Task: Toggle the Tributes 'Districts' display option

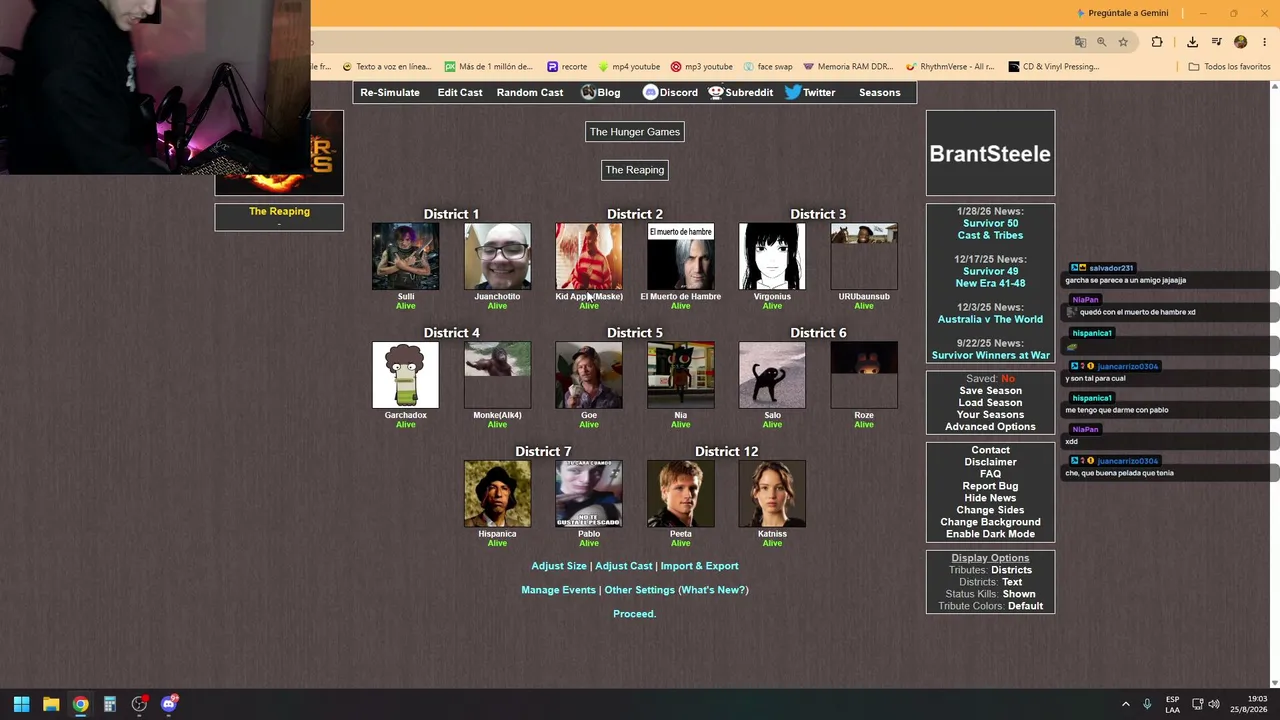Action: [x=1011, y=570]
